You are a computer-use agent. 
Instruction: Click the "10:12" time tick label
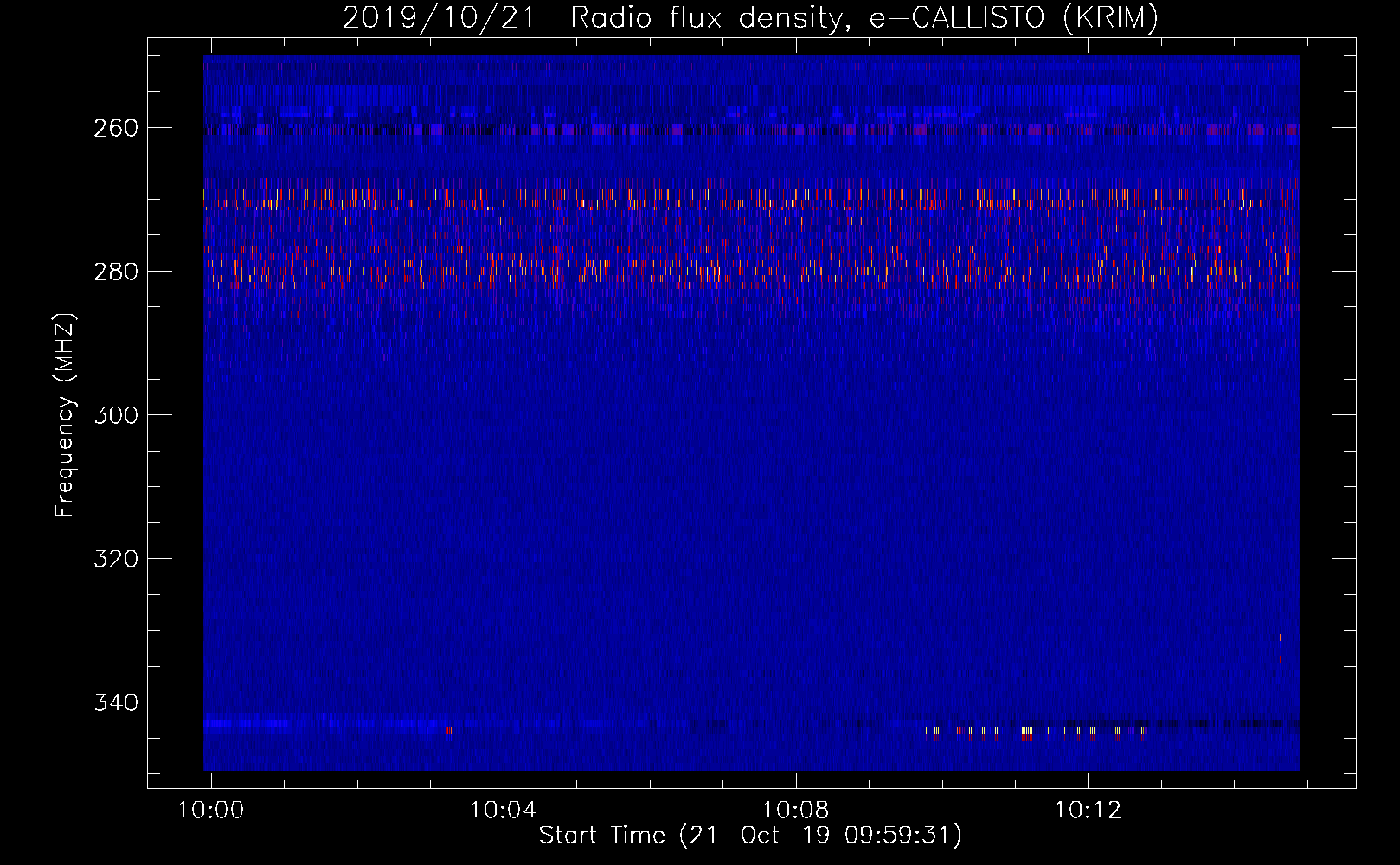(1088, 811)
